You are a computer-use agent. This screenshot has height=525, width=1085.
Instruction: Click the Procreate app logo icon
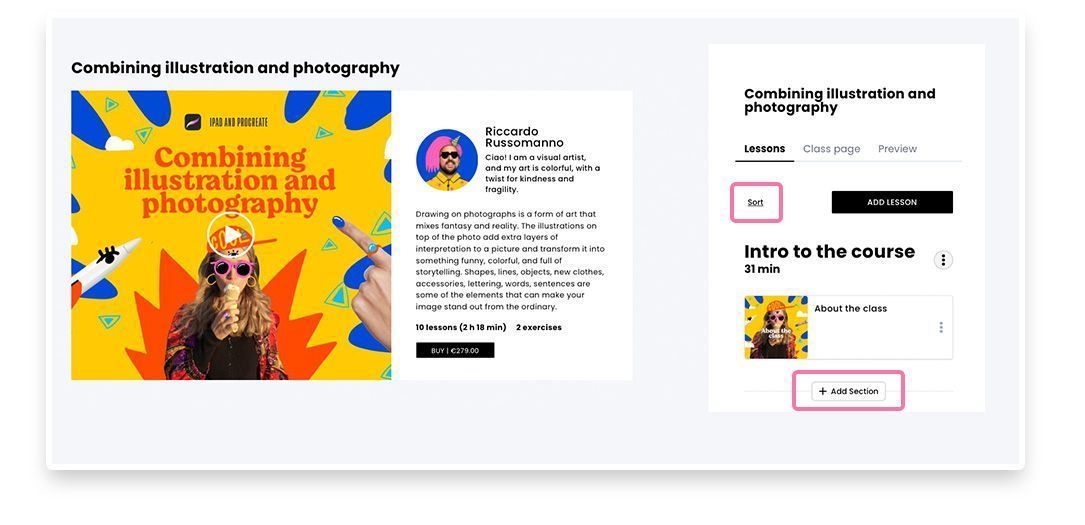point(193,122)
